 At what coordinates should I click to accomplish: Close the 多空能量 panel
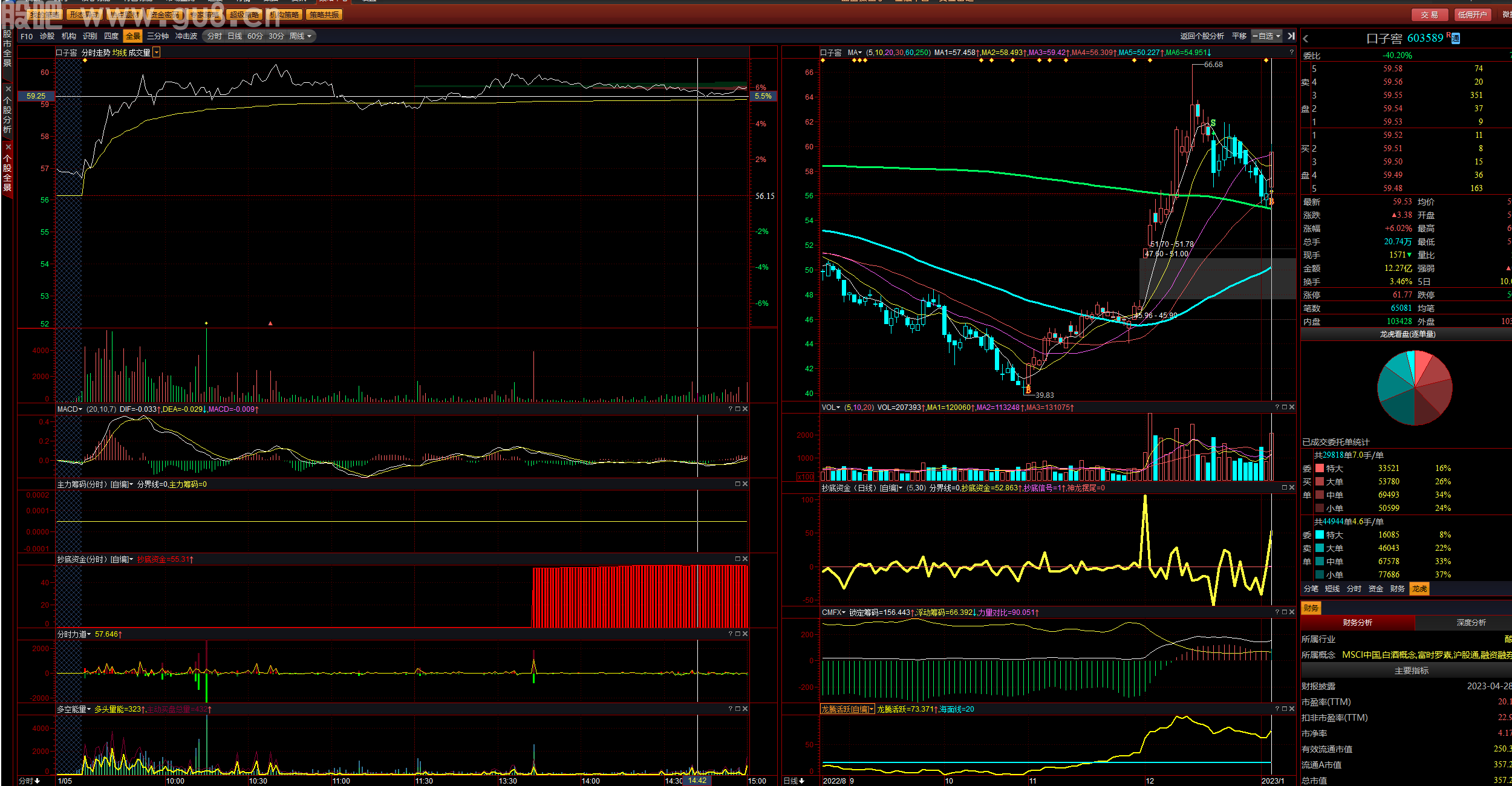pyautogui.click(x=745, y=709)
